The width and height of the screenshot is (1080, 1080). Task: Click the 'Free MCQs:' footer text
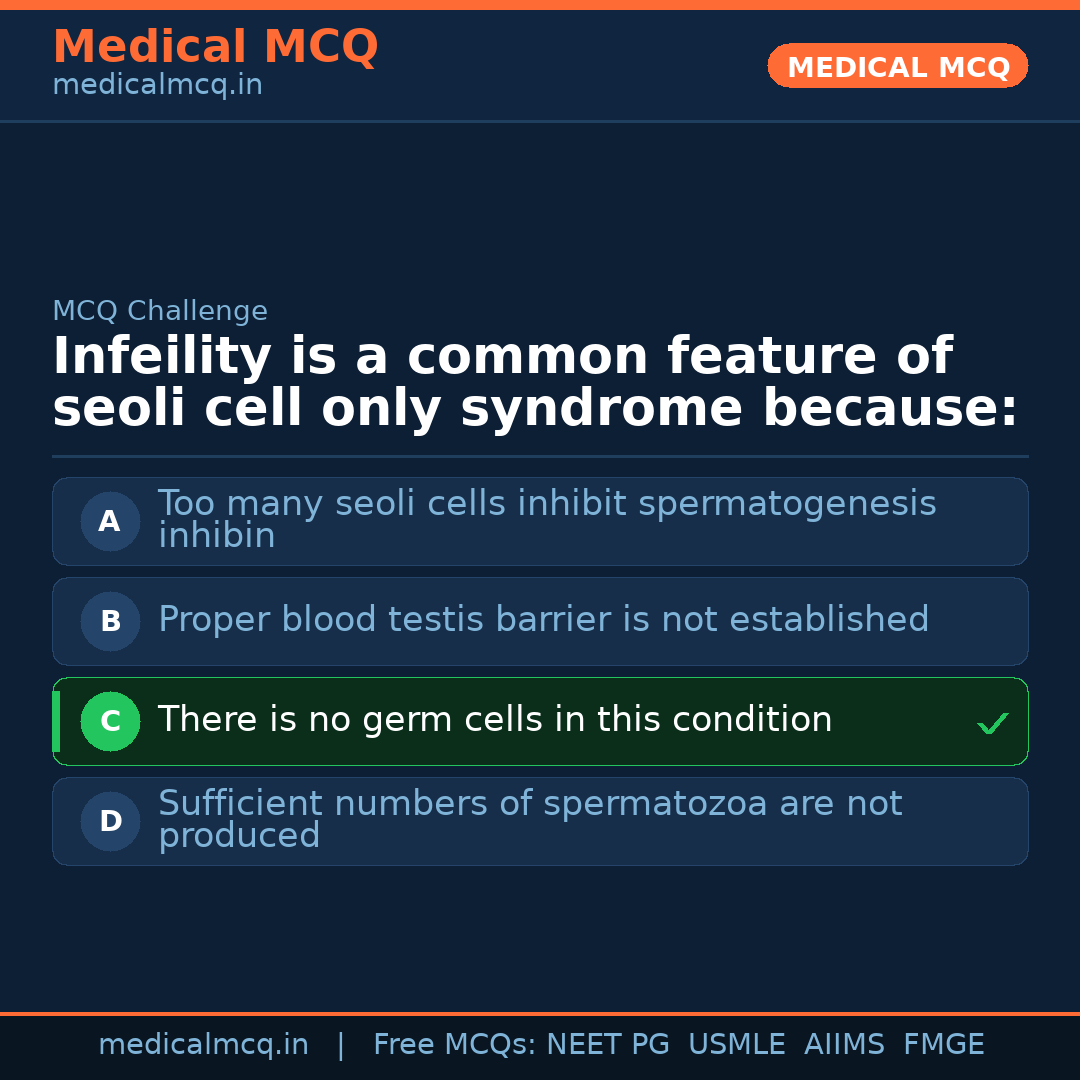point(455,1045)
